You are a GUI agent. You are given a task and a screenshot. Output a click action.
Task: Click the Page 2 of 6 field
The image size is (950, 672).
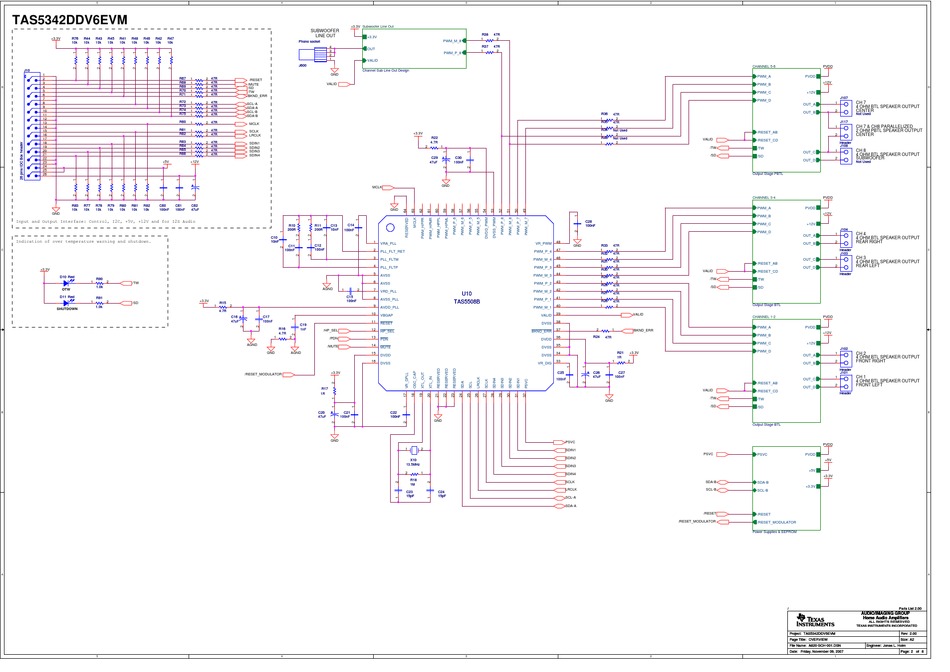(911, 651)
